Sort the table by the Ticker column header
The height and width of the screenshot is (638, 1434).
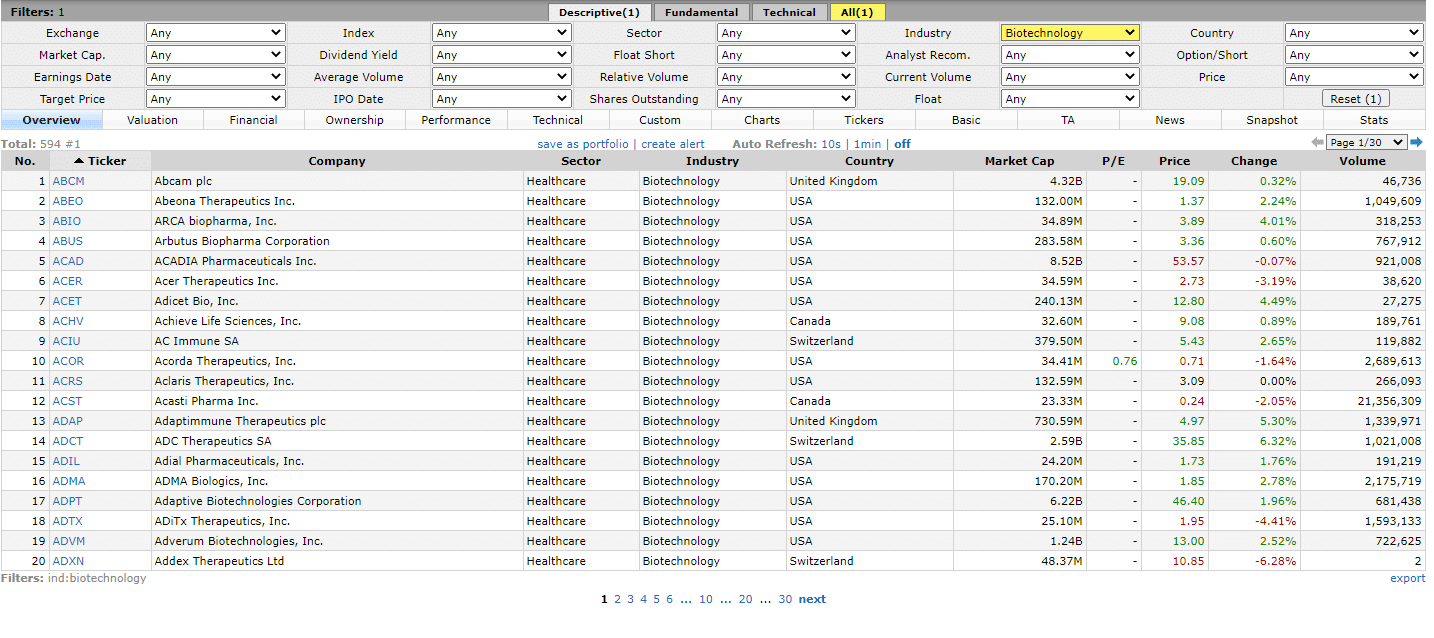pos(100,161)
